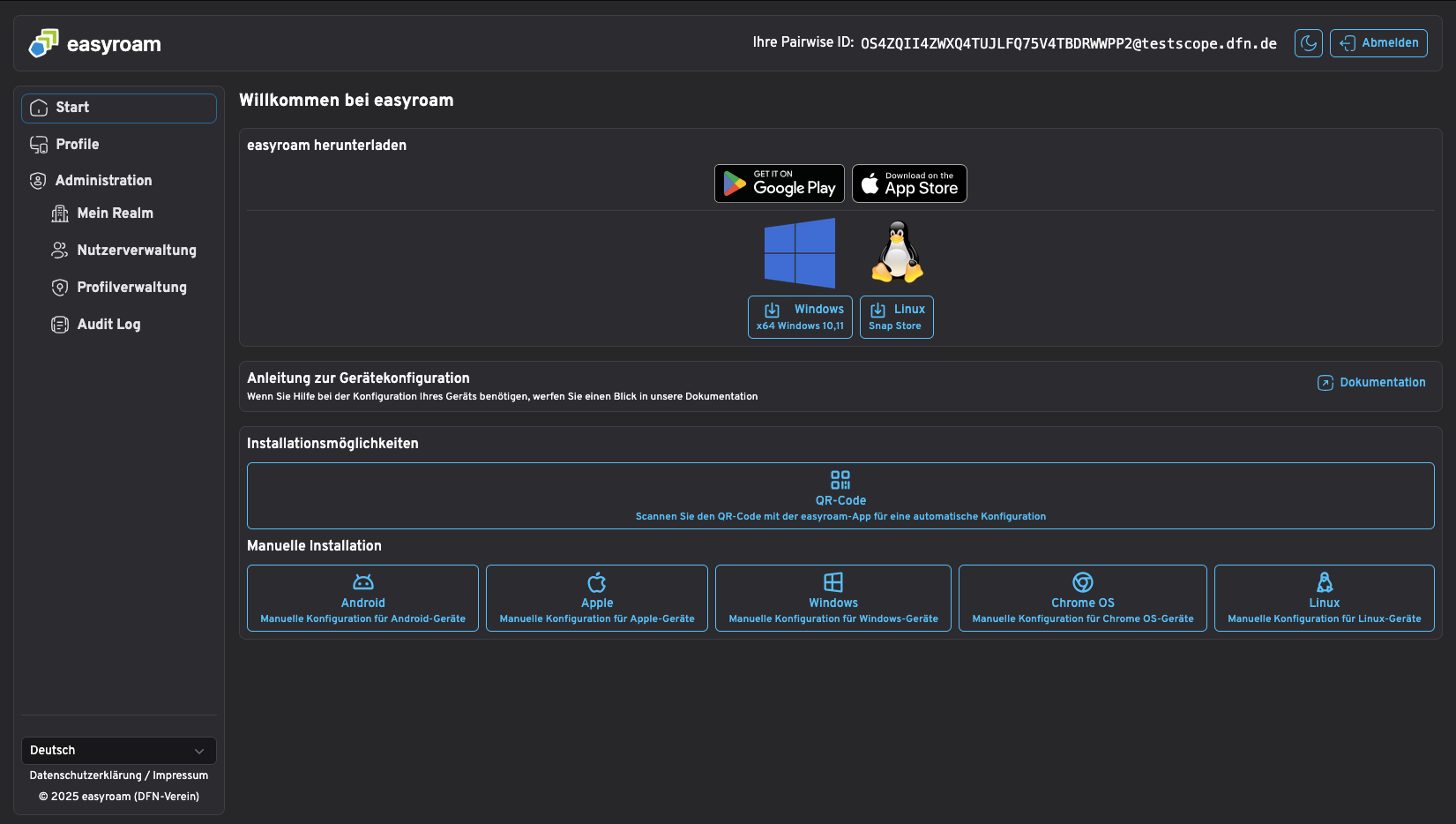Choose Chrome OS manual configuration
This screenshot has height=824, width=1456.
point(1082,598)
